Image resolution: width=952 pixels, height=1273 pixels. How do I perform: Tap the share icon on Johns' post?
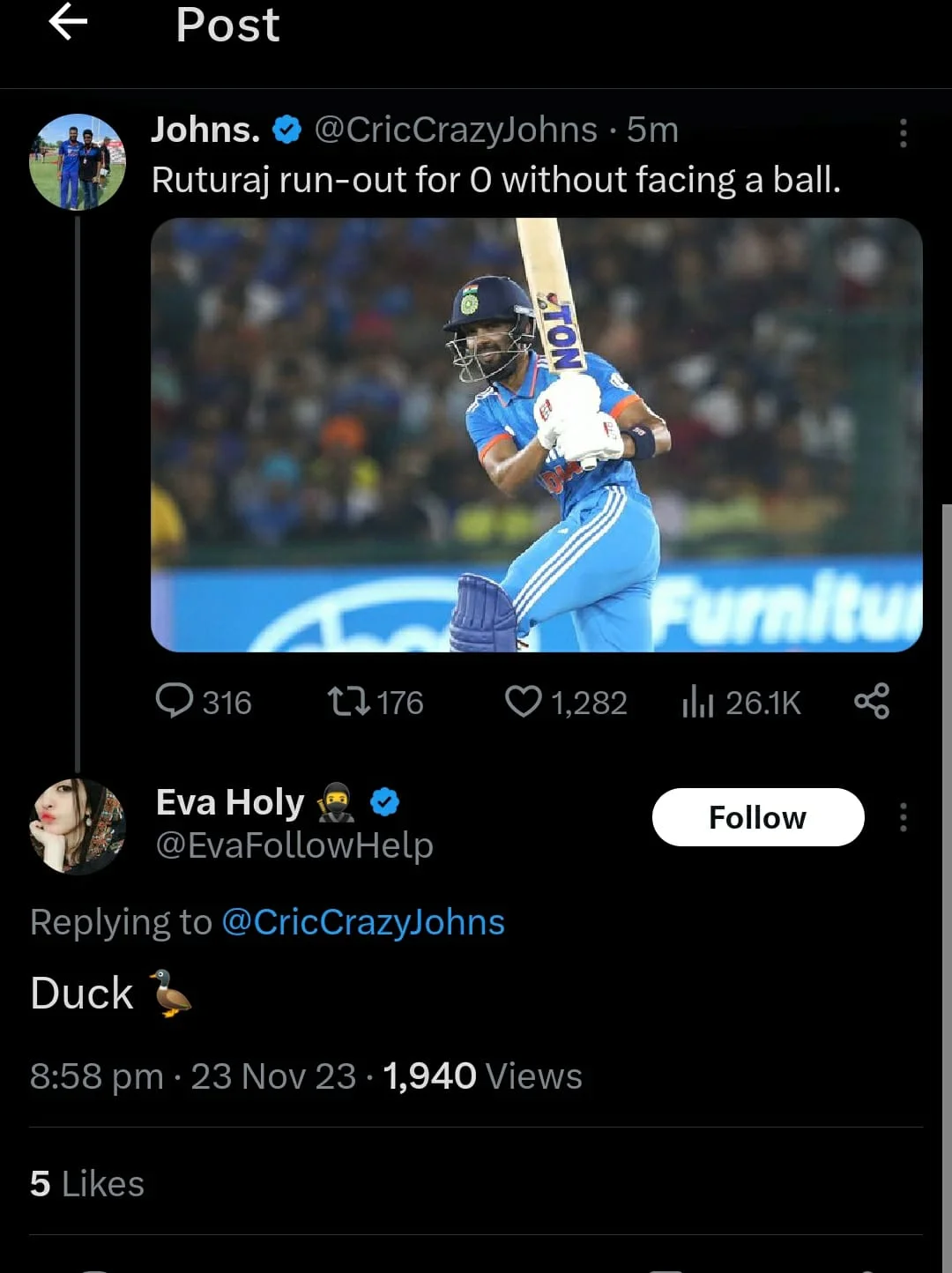click(872, 702)
